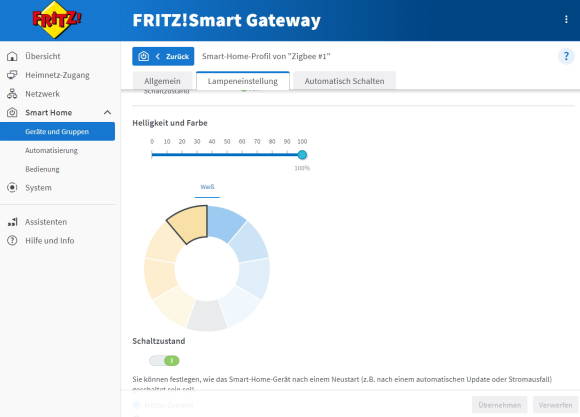The image size is (580, 417).
Task: Open Automatisierung in the sidebar
Action: click(x=51, y=150)
